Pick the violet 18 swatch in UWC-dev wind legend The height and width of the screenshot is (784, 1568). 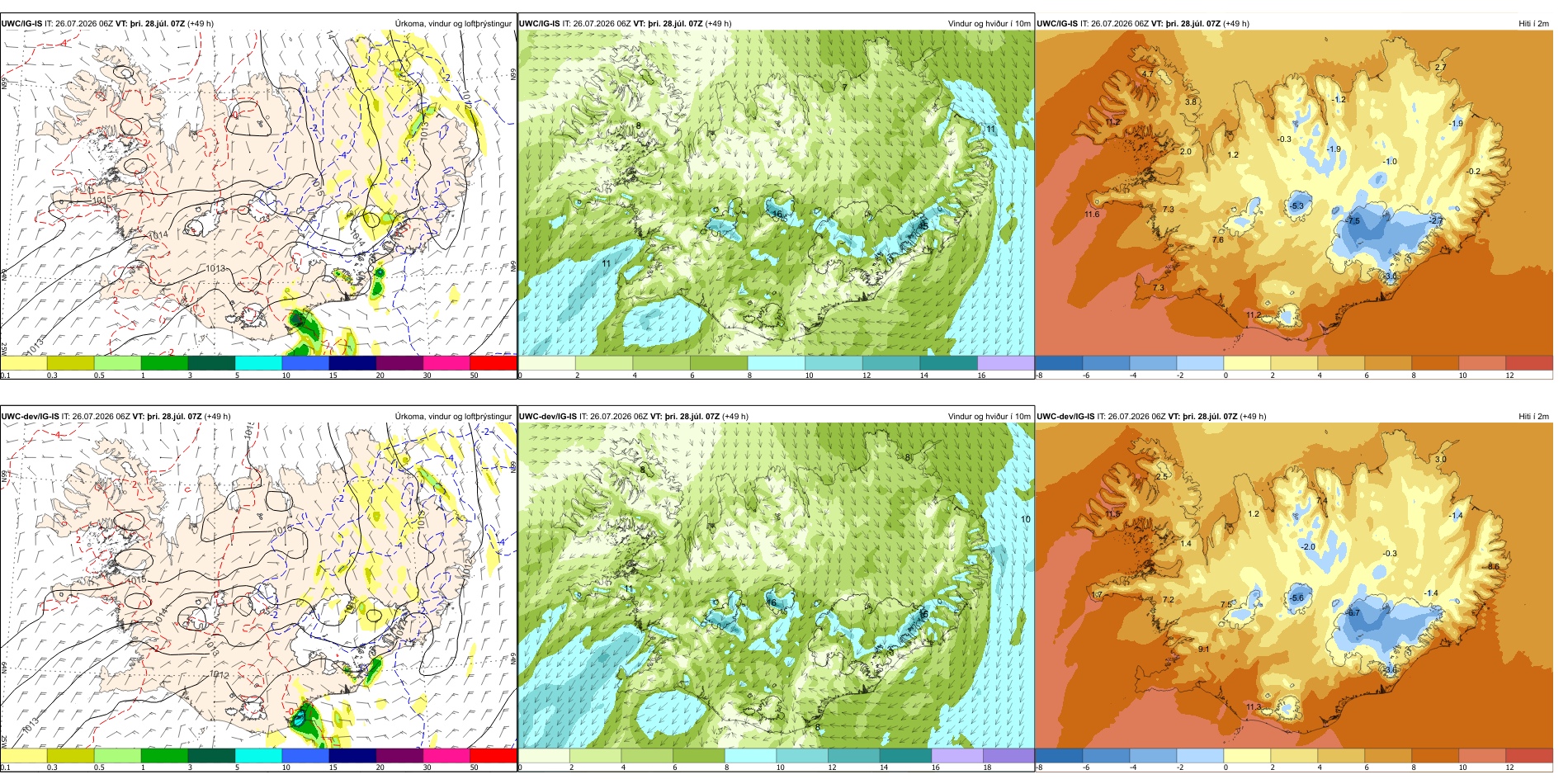(x=1008, y=755)
